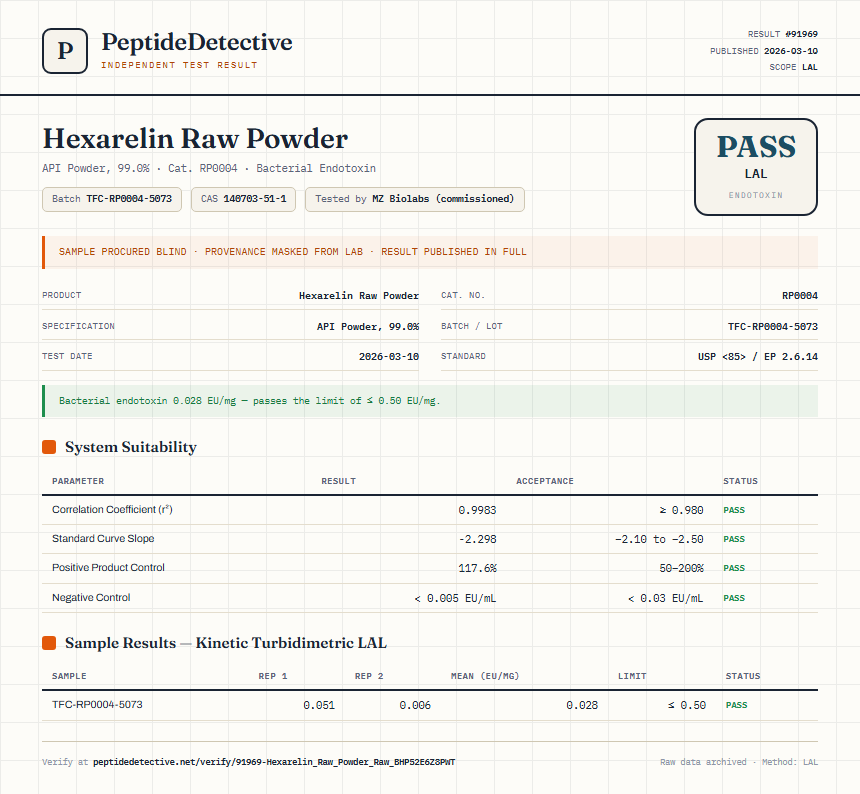The image size is (860, 794).
Task: Click the INDEPENDENT TEST RESULT tagline
Action: tap(179, 65)
